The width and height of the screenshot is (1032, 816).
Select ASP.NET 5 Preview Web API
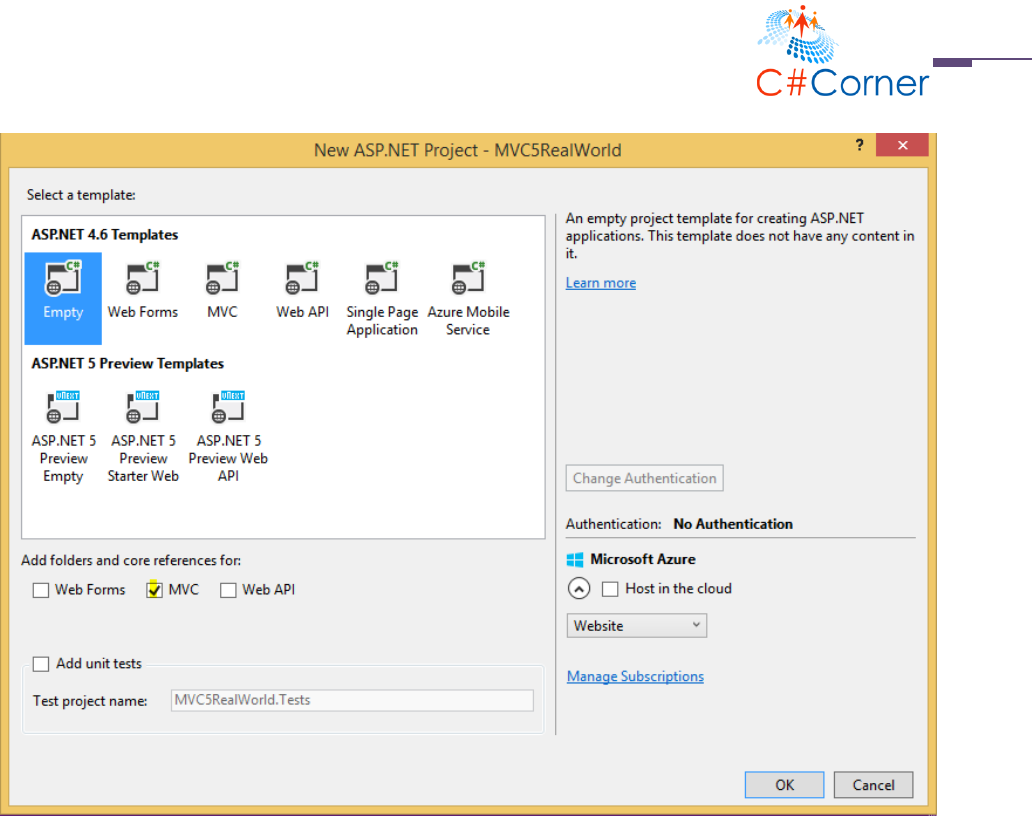coord(228,437)
